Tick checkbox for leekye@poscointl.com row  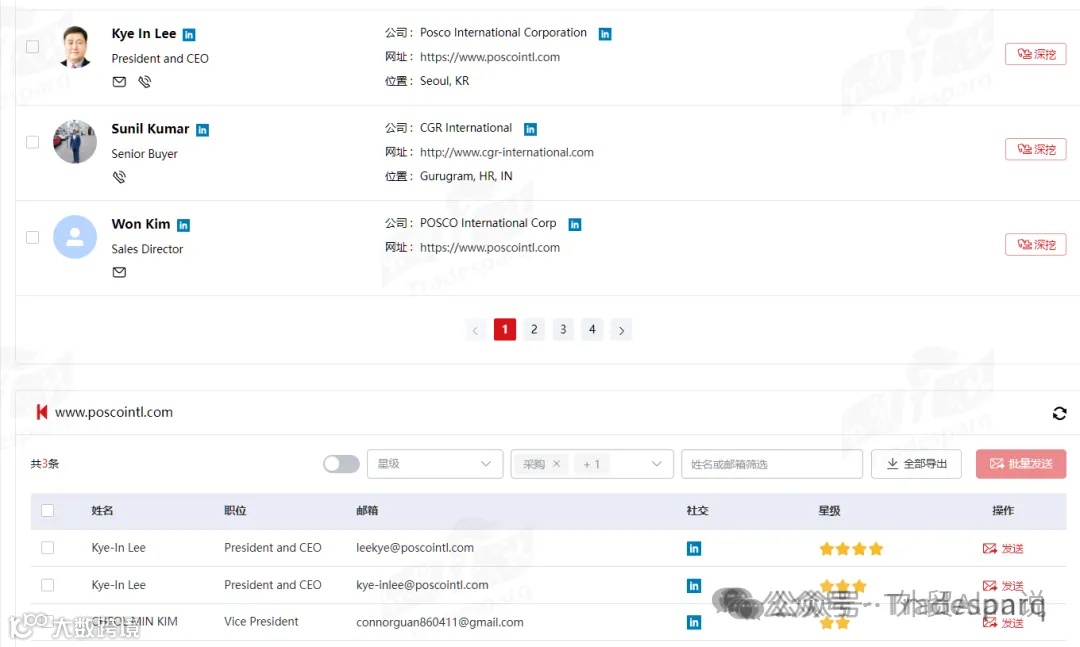click(48, 548)
